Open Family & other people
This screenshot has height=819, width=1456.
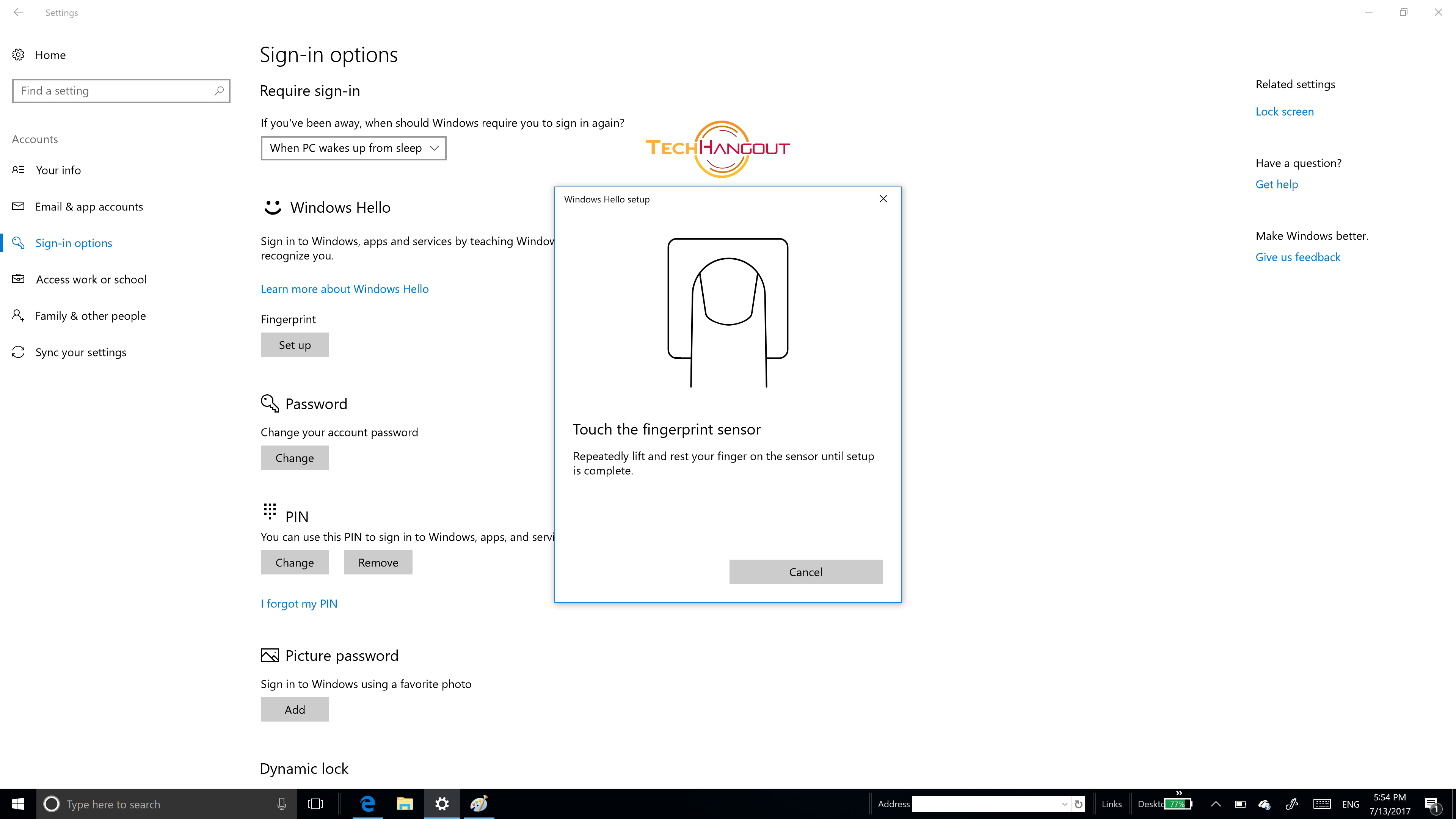pyautogui.click(x=91, y=316)
